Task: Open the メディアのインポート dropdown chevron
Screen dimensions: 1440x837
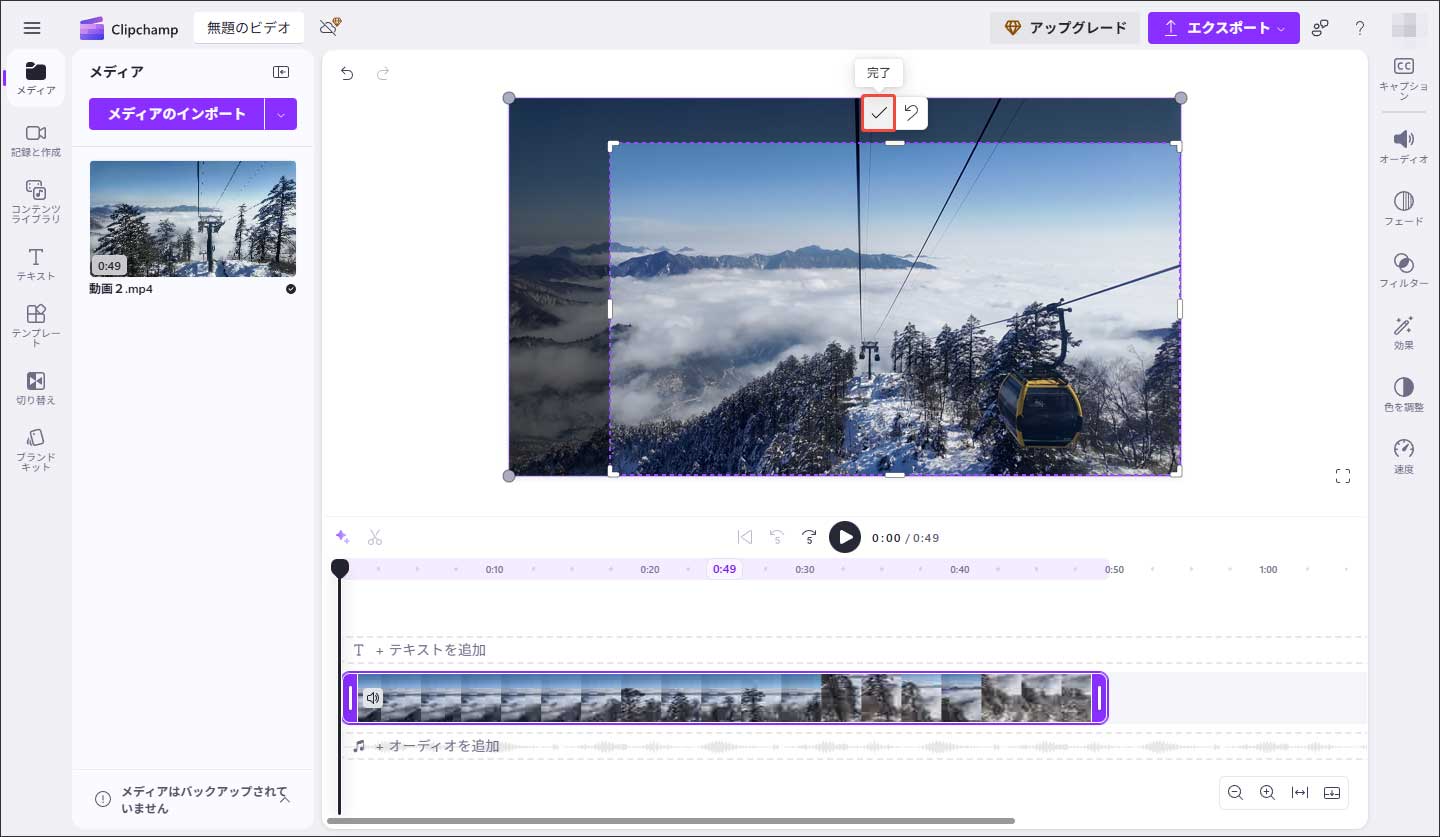Action: [x=281, y=114]
